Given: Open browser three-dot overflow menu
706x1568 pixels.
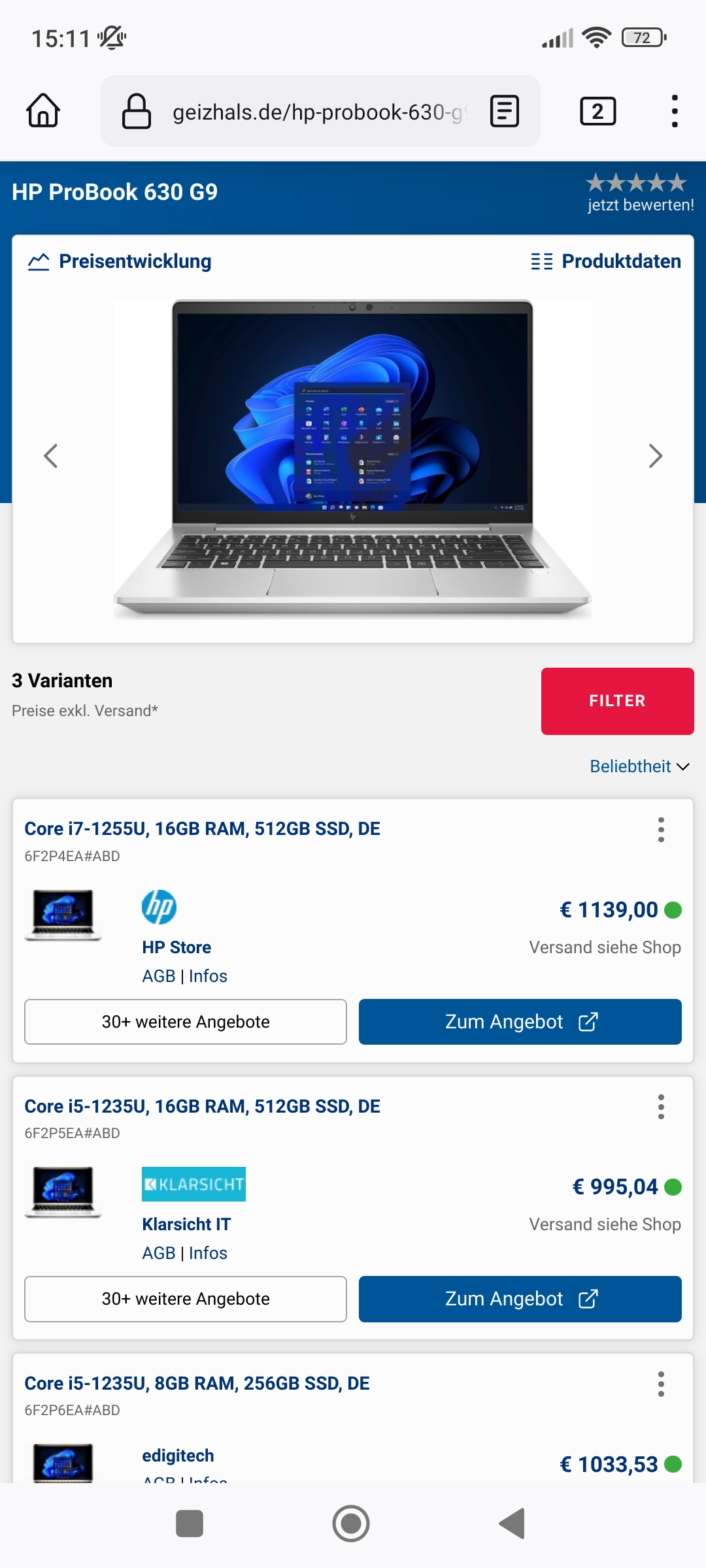Looking at the screenshot, I should coord(675,111).
